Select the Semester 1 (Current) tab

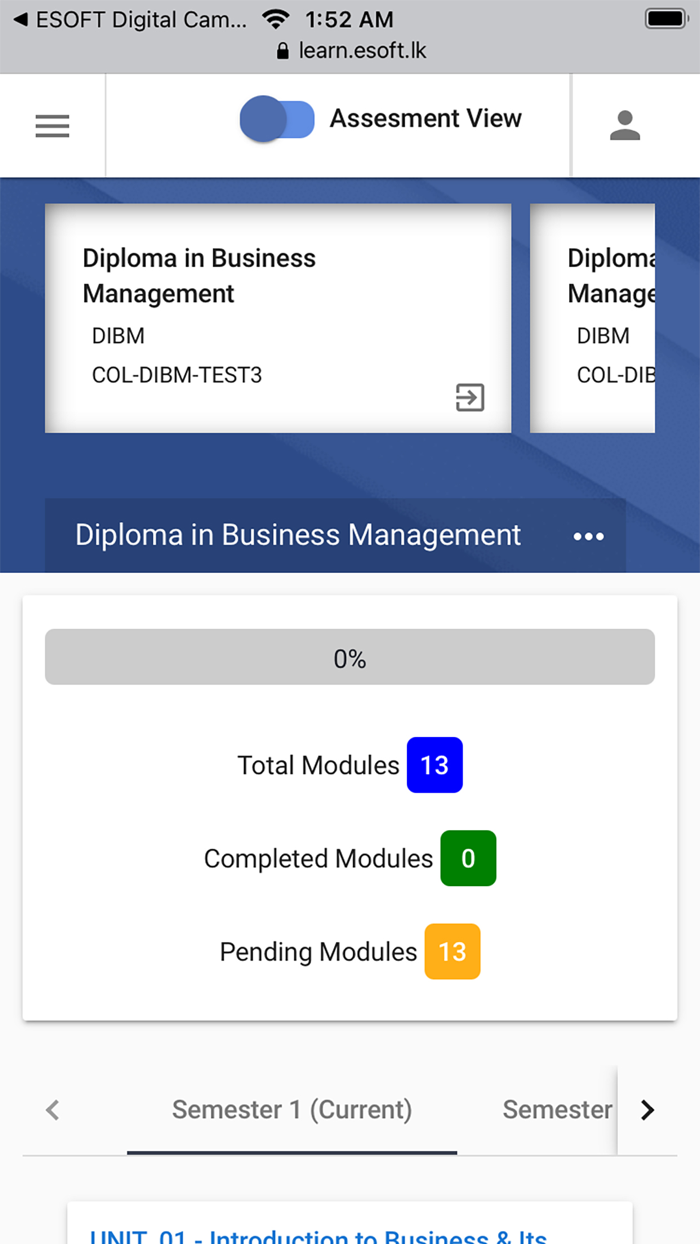[x=292, y=1110]
